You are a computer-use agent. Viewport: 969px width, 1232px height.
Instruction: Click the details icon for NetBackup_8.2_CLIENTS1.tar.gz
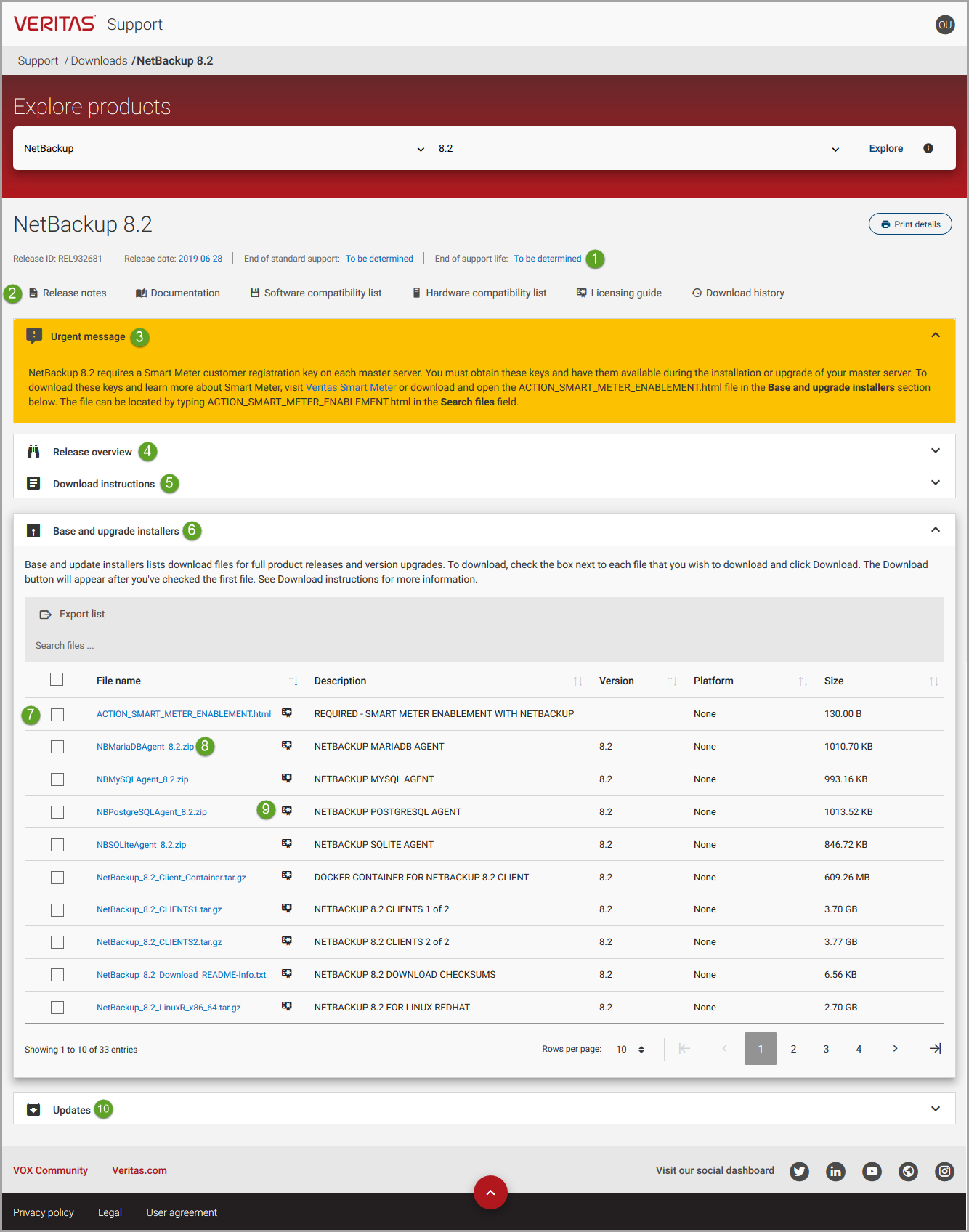pyautogui.click(x=287, y=908)
